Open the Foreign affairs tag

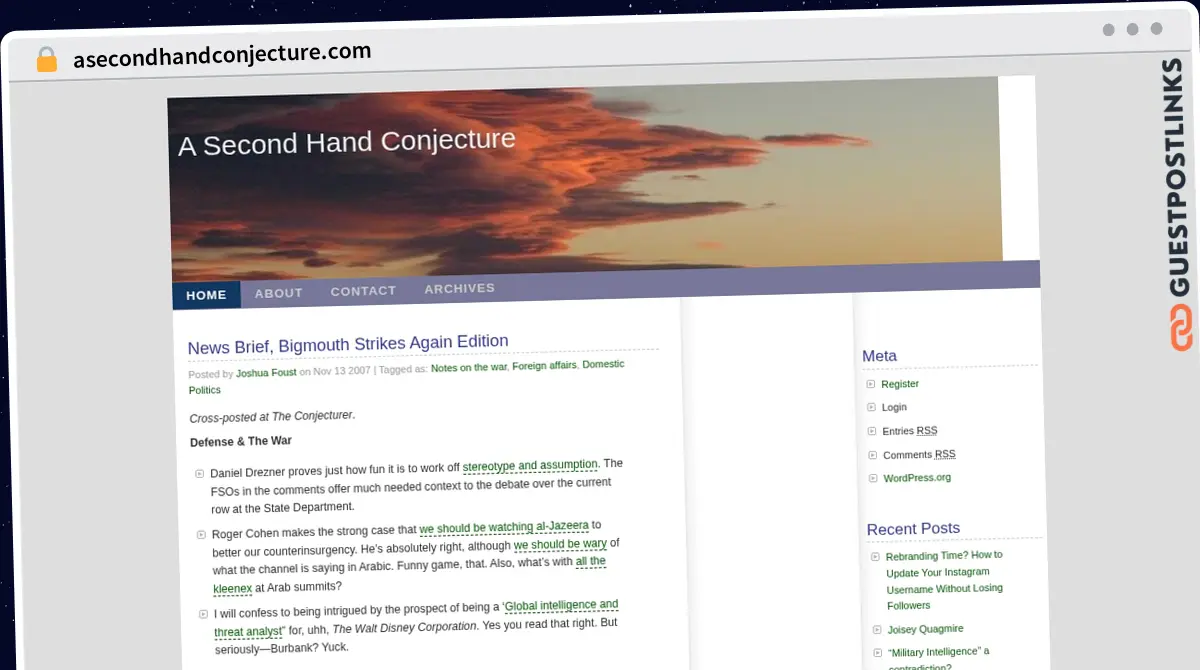[544, 366]
